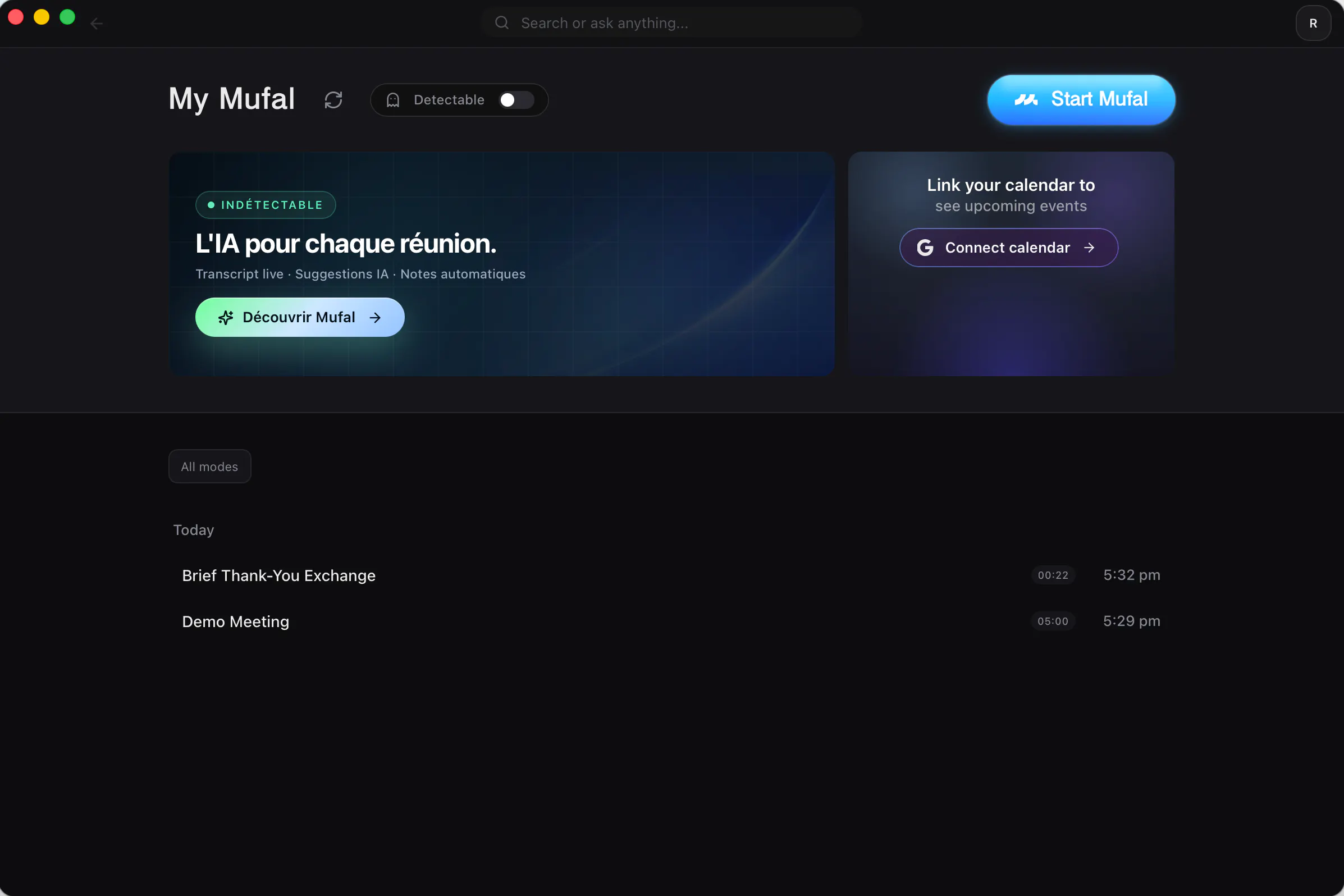Click the 05:00 duration badge
Screen dimensions: 1344x896
(x=1053, y=621)
